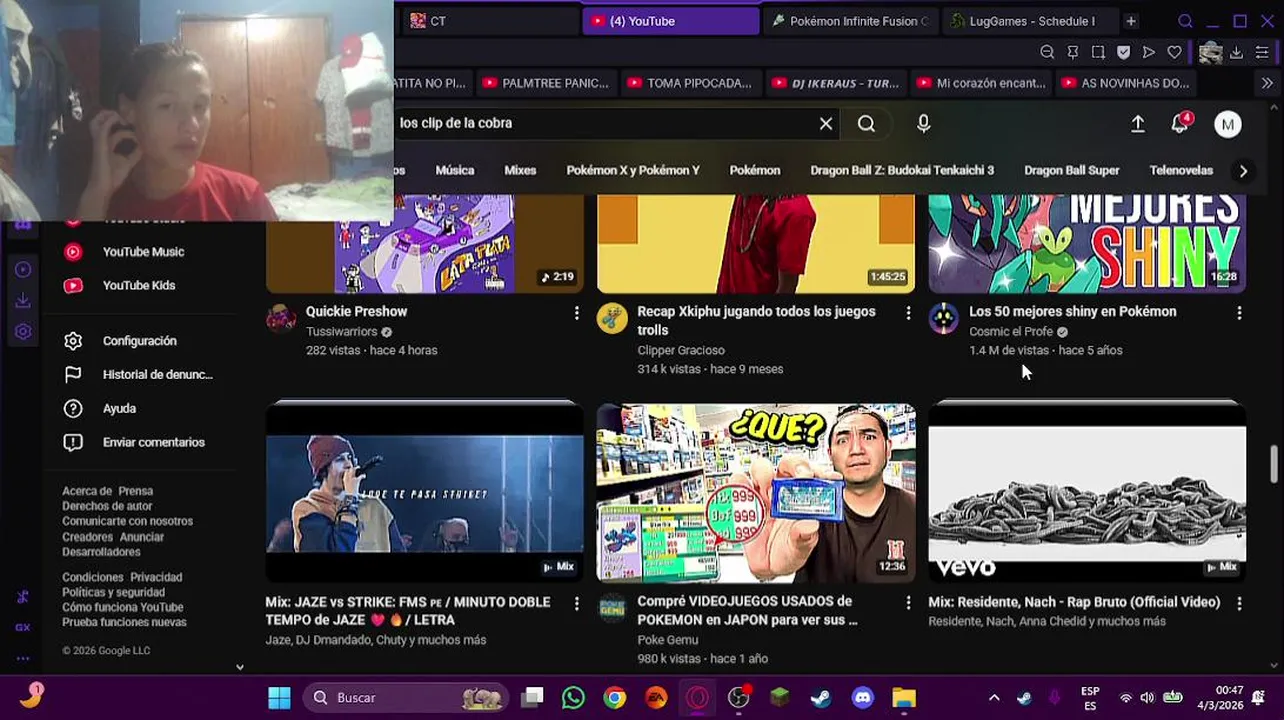The image size is (1284, 720).
Task: Open the Mi corazón encant... bookmark
Action: (x=981, y=83)
